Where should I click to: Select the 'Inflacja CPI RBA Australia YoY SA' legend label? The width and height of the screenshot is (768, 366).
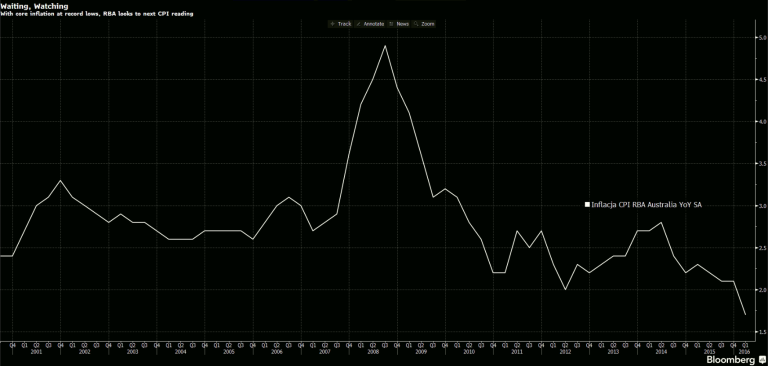pos(646,205)
